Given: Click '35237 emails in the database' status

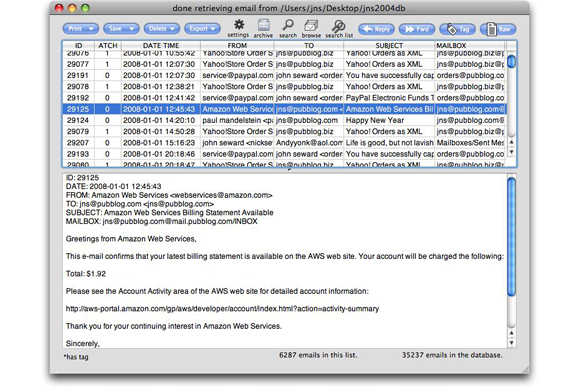Looking at the screenshot, I should pos(452,355).
